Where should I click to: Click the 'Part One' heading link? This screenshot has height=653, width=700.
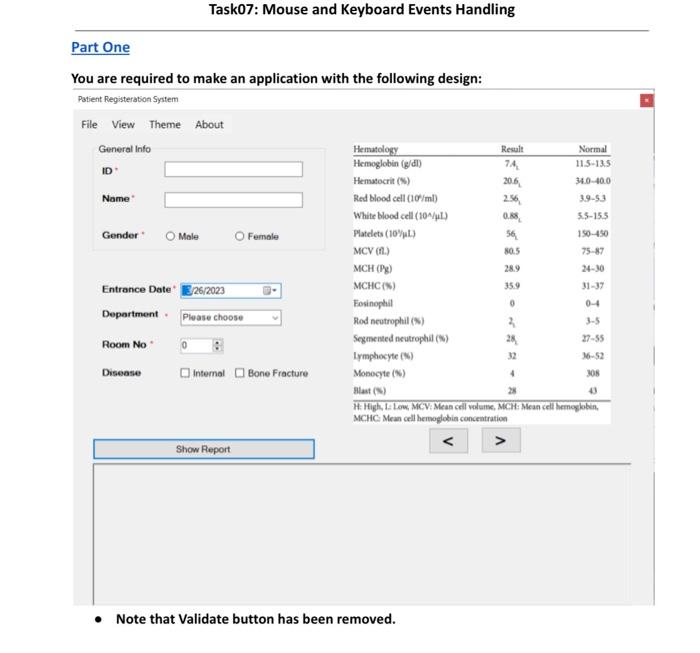click(x=100, y=47)
